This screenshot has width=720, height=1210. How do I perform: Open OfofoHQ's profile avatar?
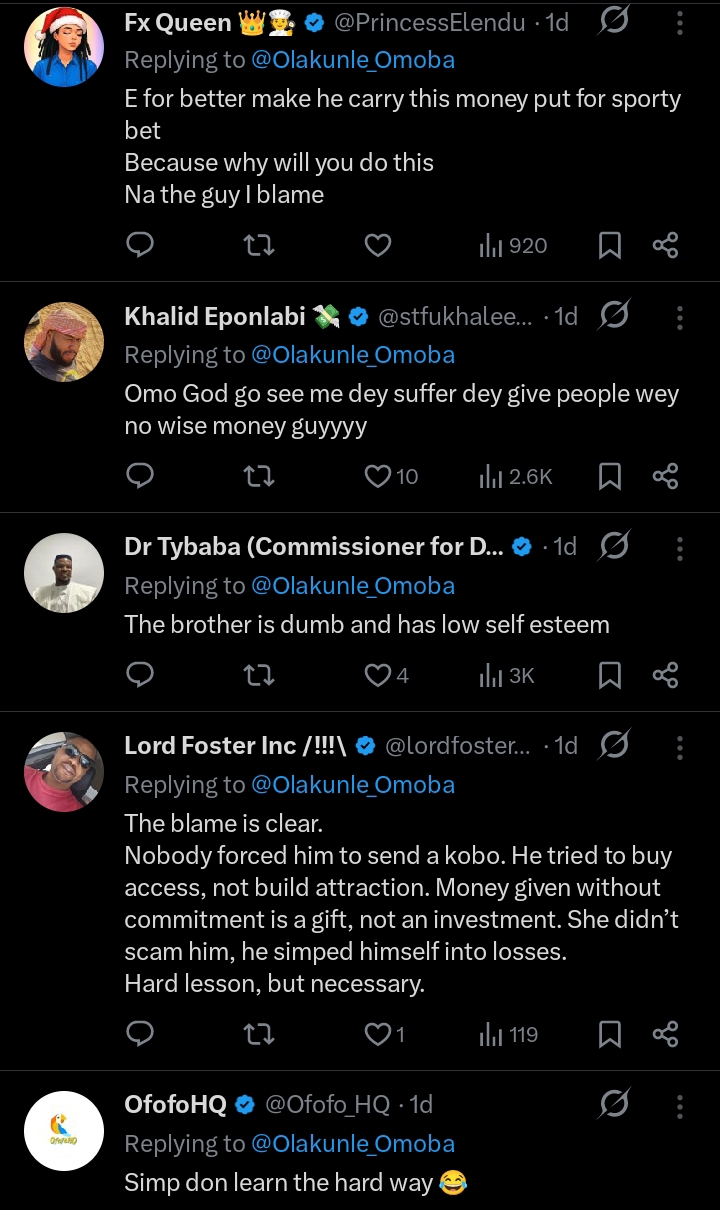pyautogui.click(x=64, y=1130)
